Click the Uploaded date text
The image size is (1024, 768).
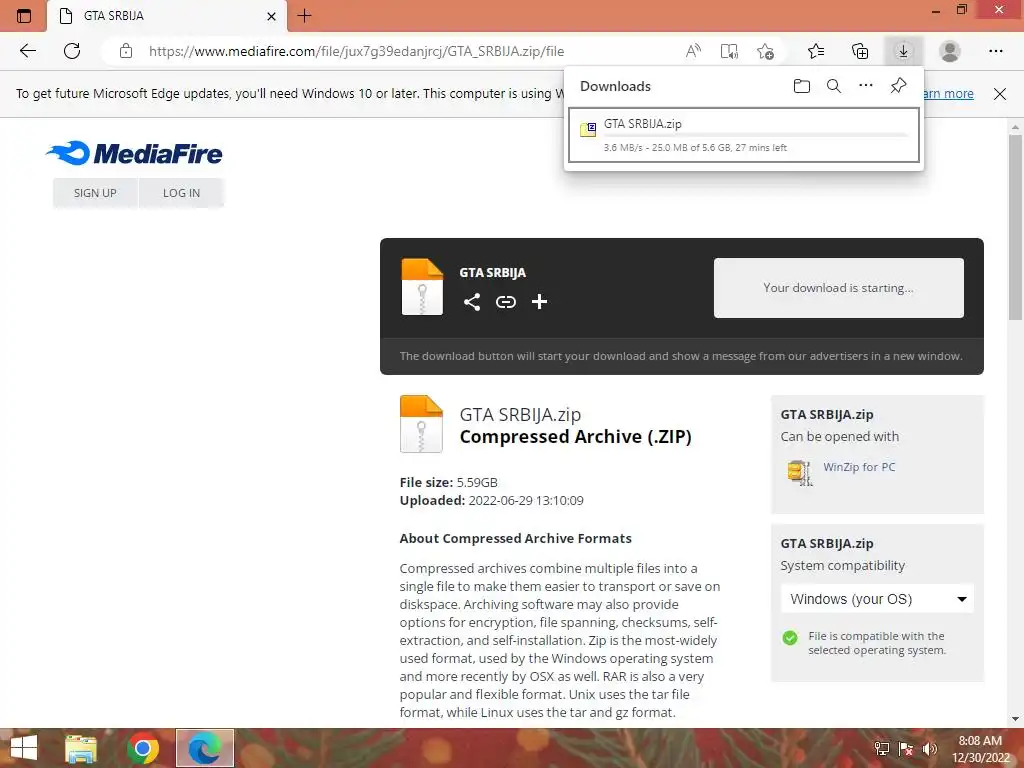(492, 501)
